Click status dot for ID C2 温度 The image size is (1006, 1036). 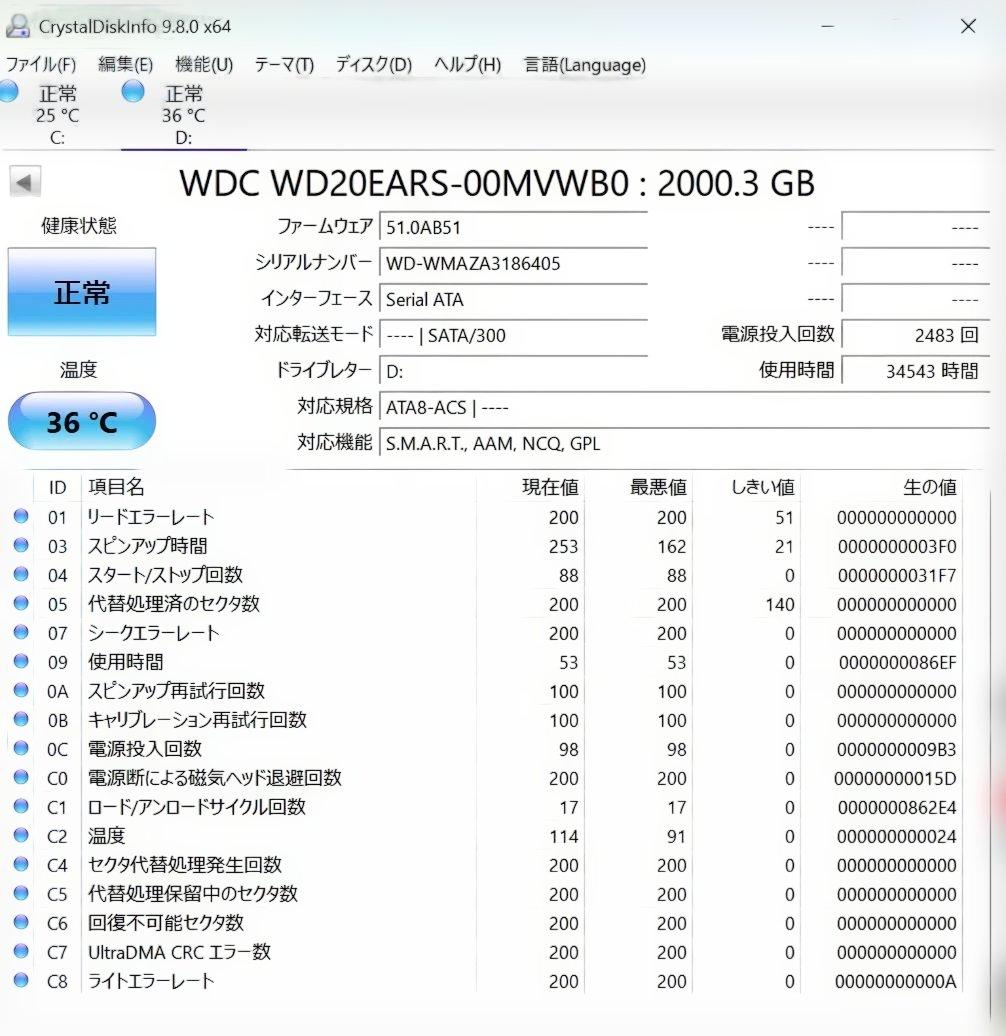[21, 836]
